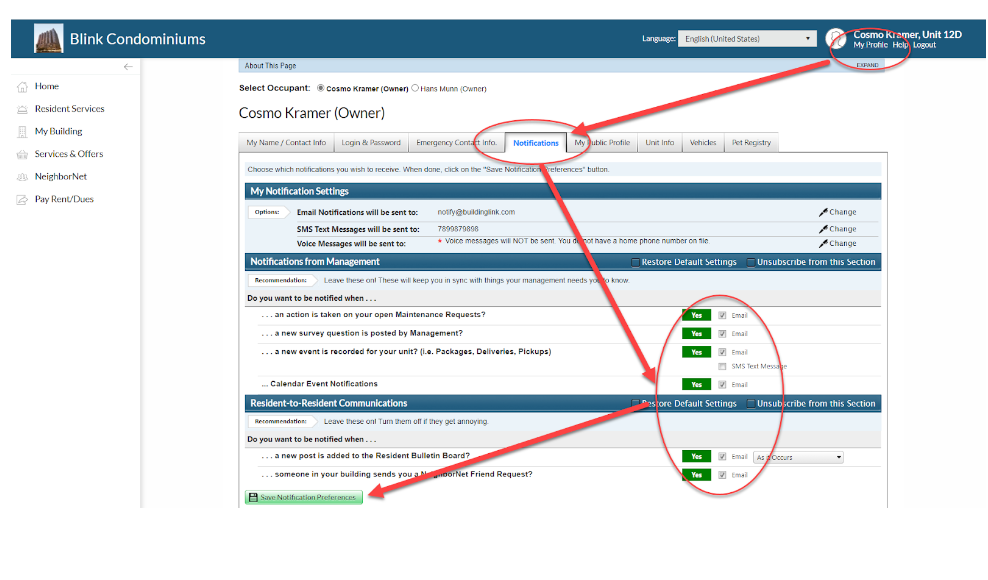
Task: Click the Home icon in sidebar
Action: [x=22, y=87]
